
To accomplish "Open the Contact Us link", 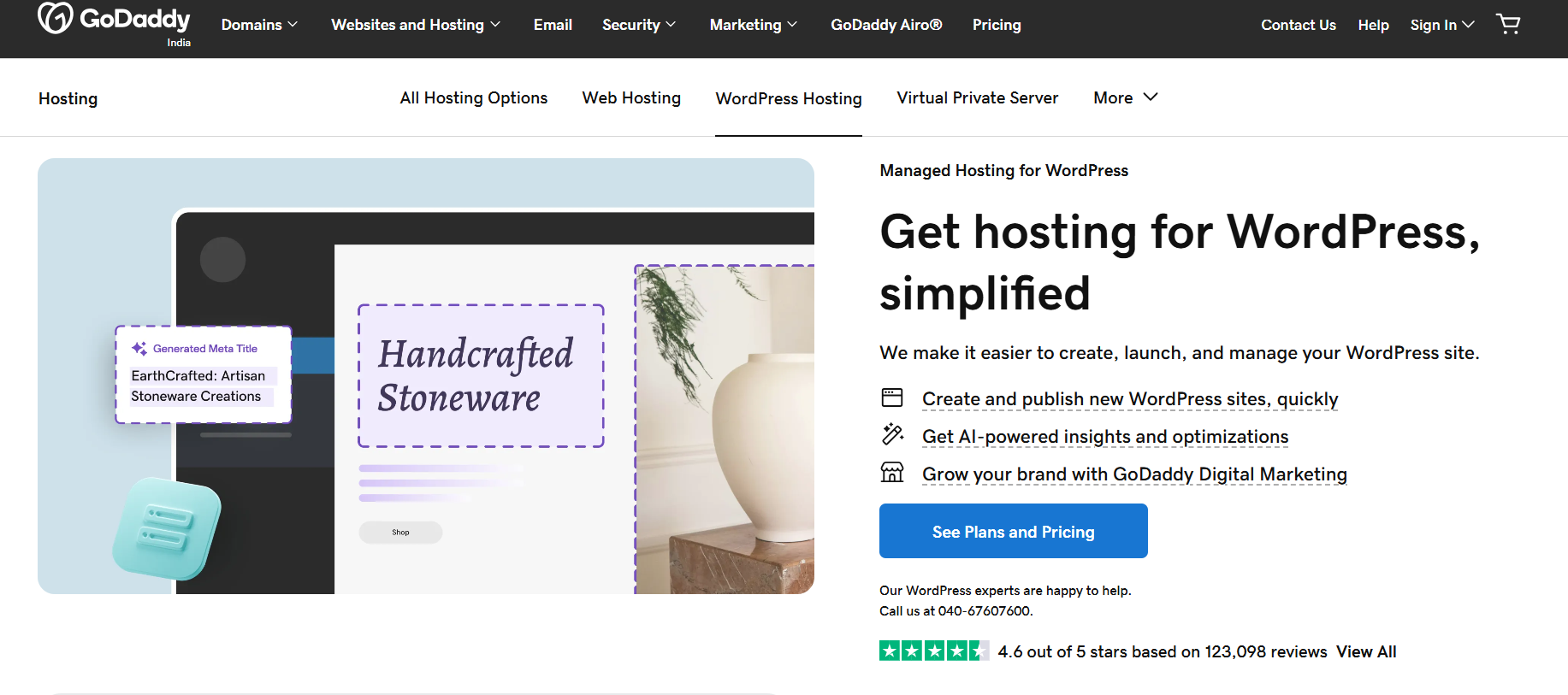I will [x=1299, y=25].
